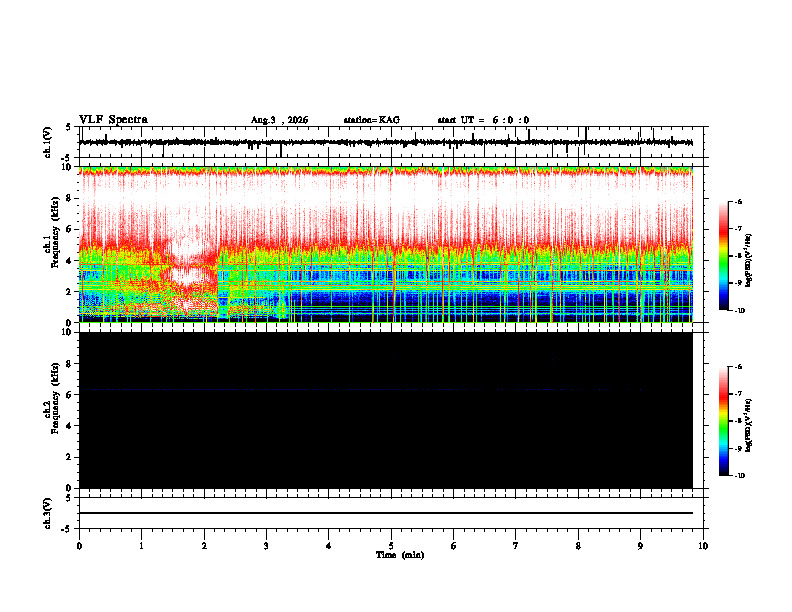Click the ch.2 spectrogram color scale bar
Screen dimensions: 792x612
coord(723,421)
